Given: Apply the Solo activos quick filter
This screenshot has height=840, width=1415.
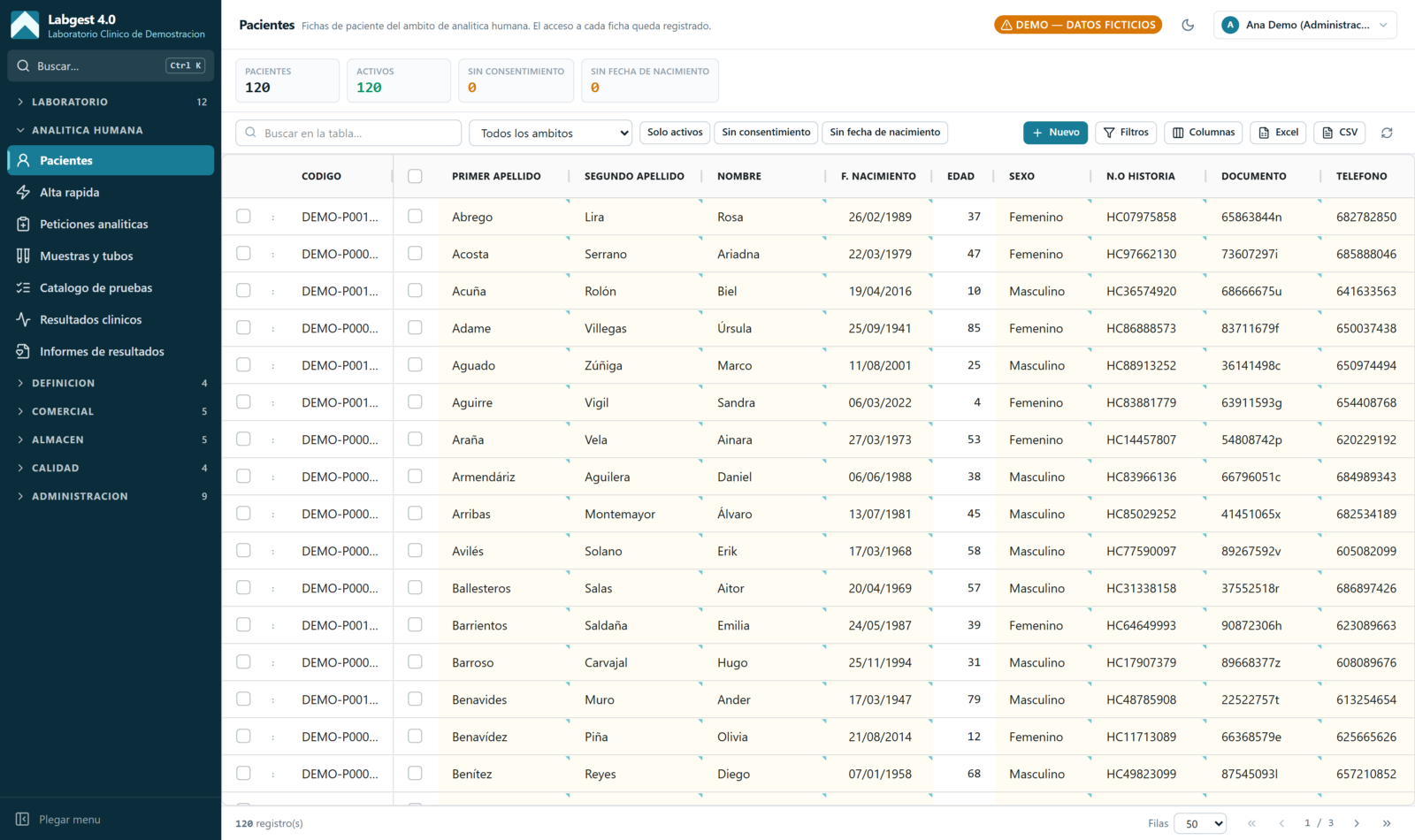Looking at the screenshot, I should tap(675, 133).
